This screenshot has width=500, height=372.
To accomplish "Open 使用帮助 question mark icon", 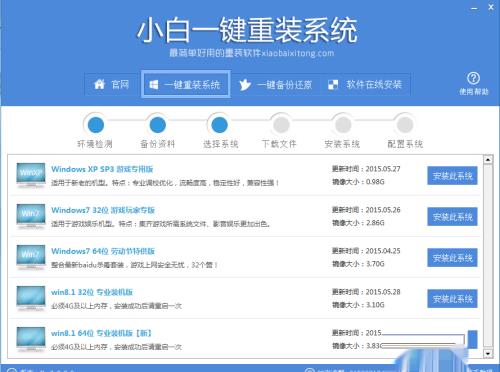I will [x=473, y=78].
